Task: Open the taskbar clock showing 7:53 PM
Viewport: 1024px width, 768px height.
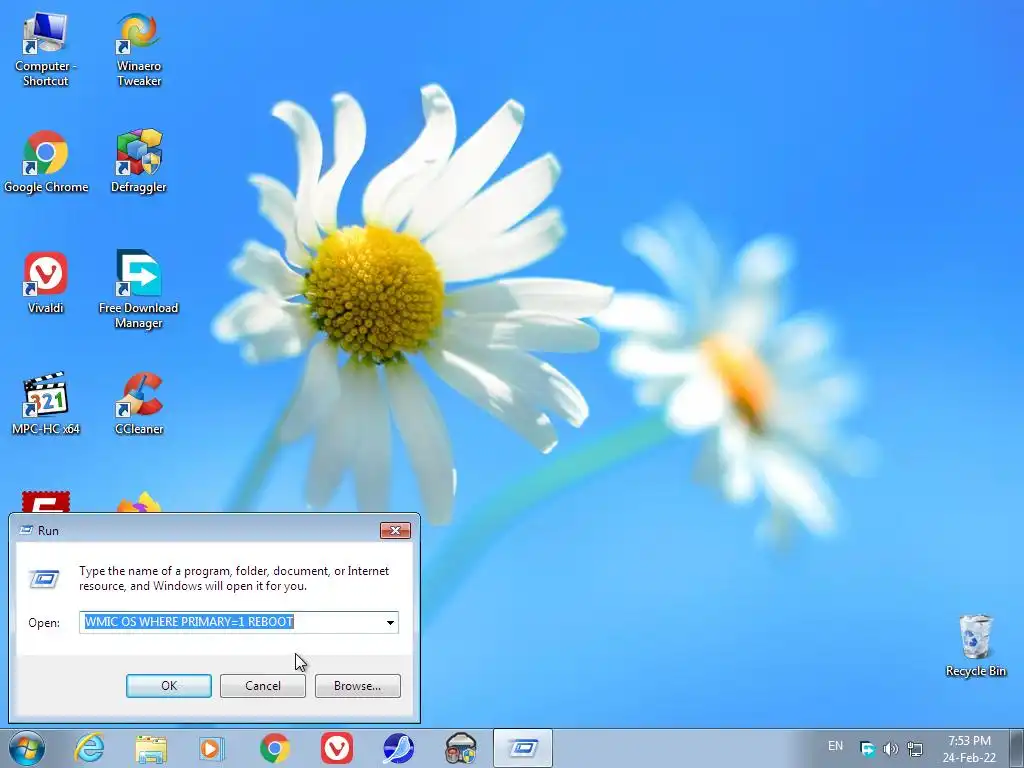Action: pos(970,748)
